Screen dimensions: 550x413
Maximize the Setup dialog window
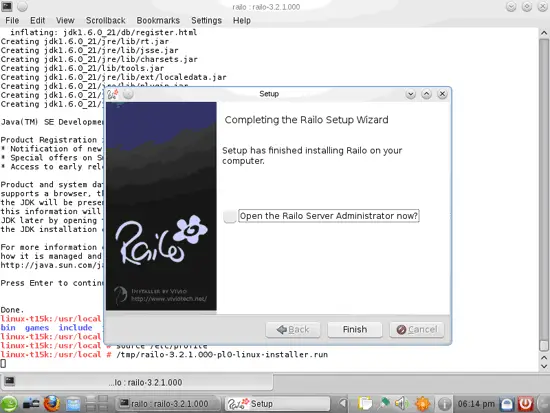[x=426, y=94]
